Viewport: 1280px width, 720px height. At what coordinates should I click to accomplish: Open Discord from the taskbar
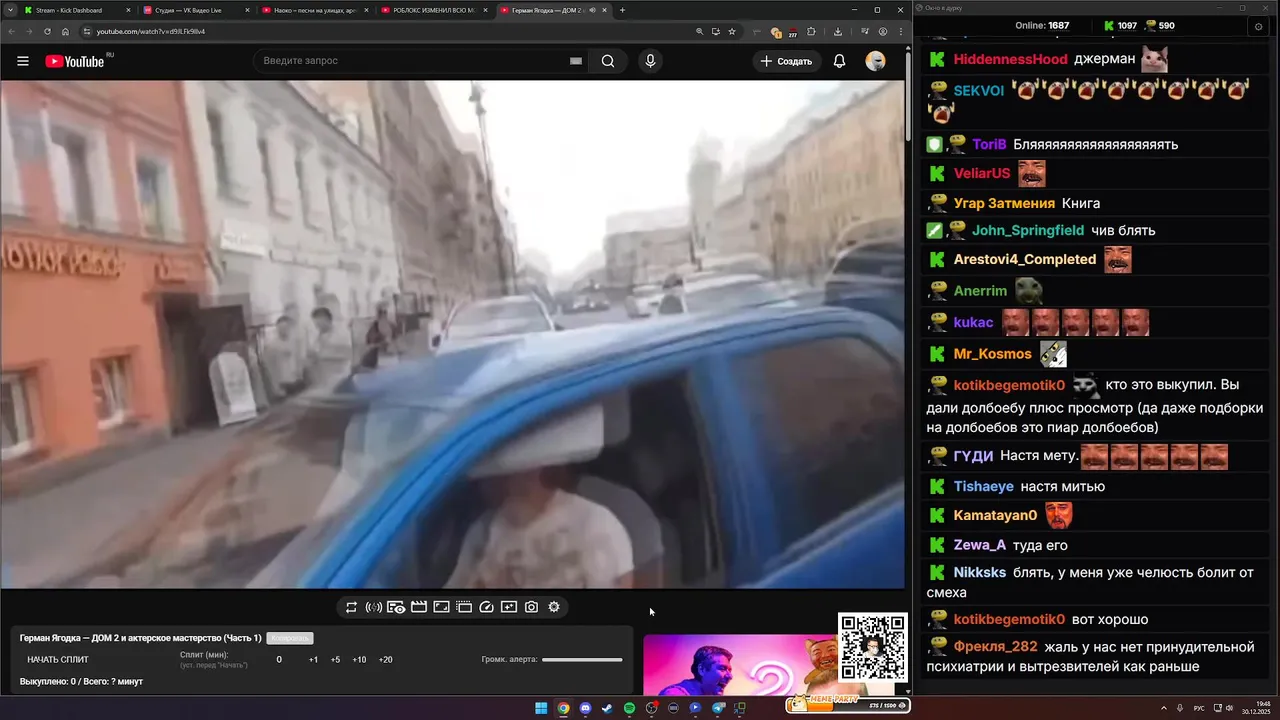coord(585,708)
